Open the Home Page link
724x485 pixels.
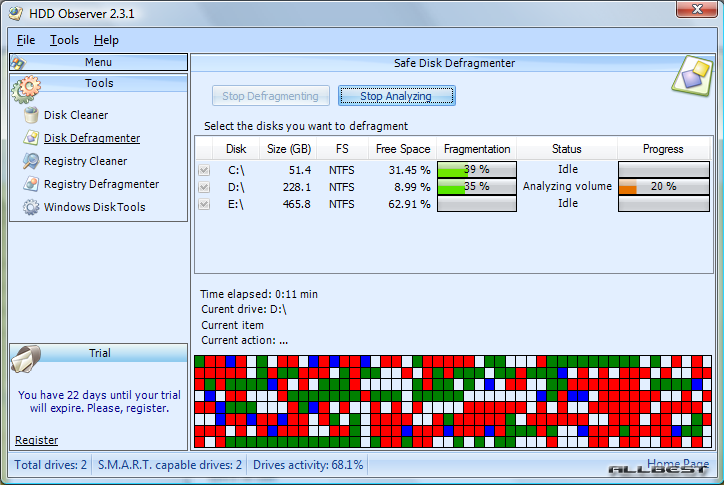(678, 463)
